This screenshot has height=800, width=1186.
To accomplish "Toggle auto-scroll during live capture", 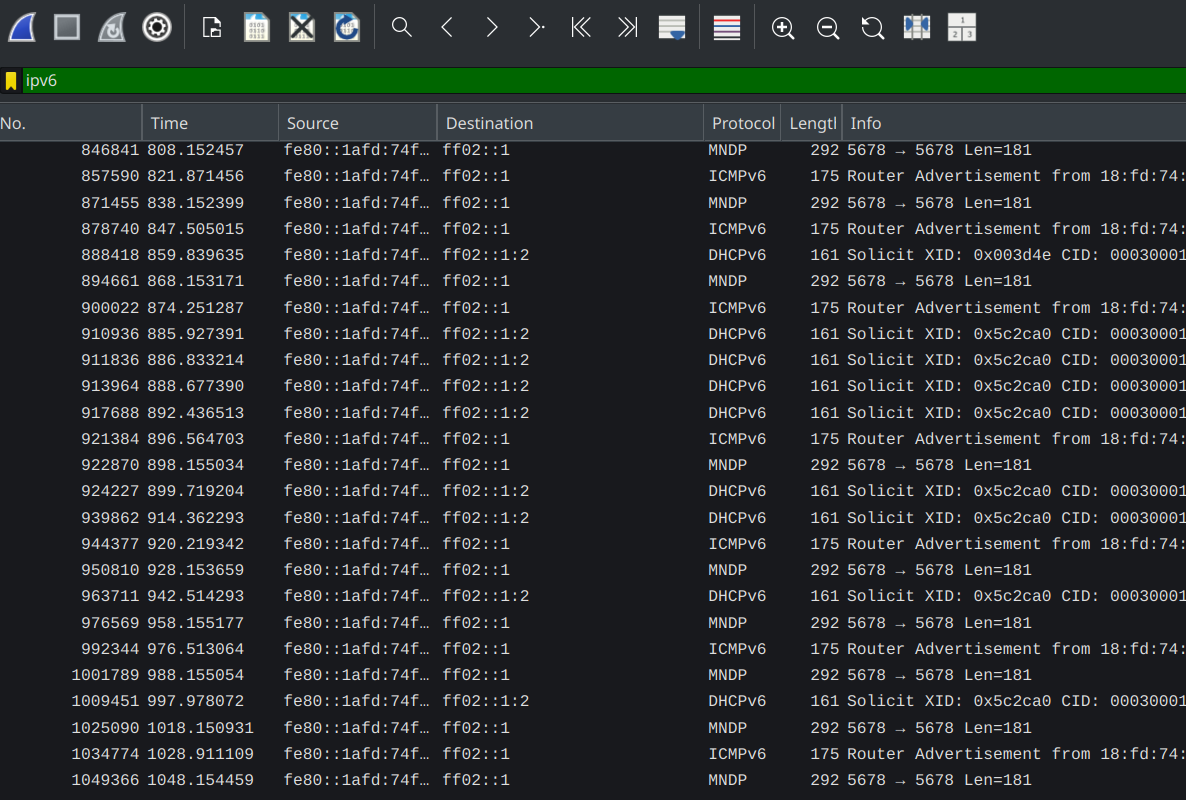I will [672, 27].
